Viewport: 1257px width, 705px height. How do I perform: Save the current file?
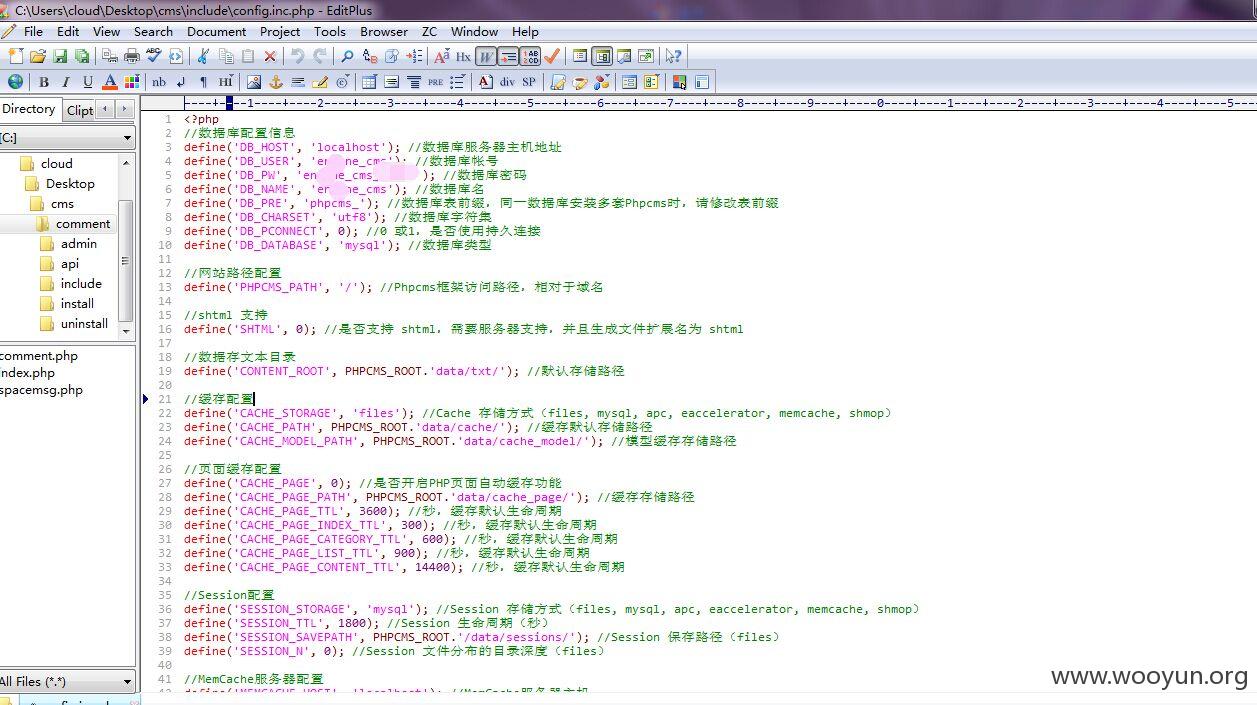(x=60, y=56)
